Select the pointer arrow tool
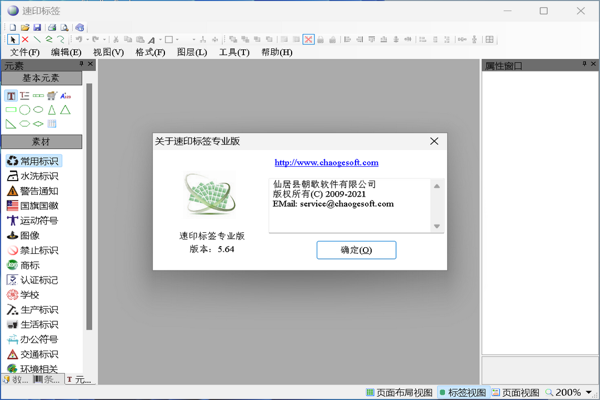The height and width of the screenshot is (400, 600). [13, 40]
